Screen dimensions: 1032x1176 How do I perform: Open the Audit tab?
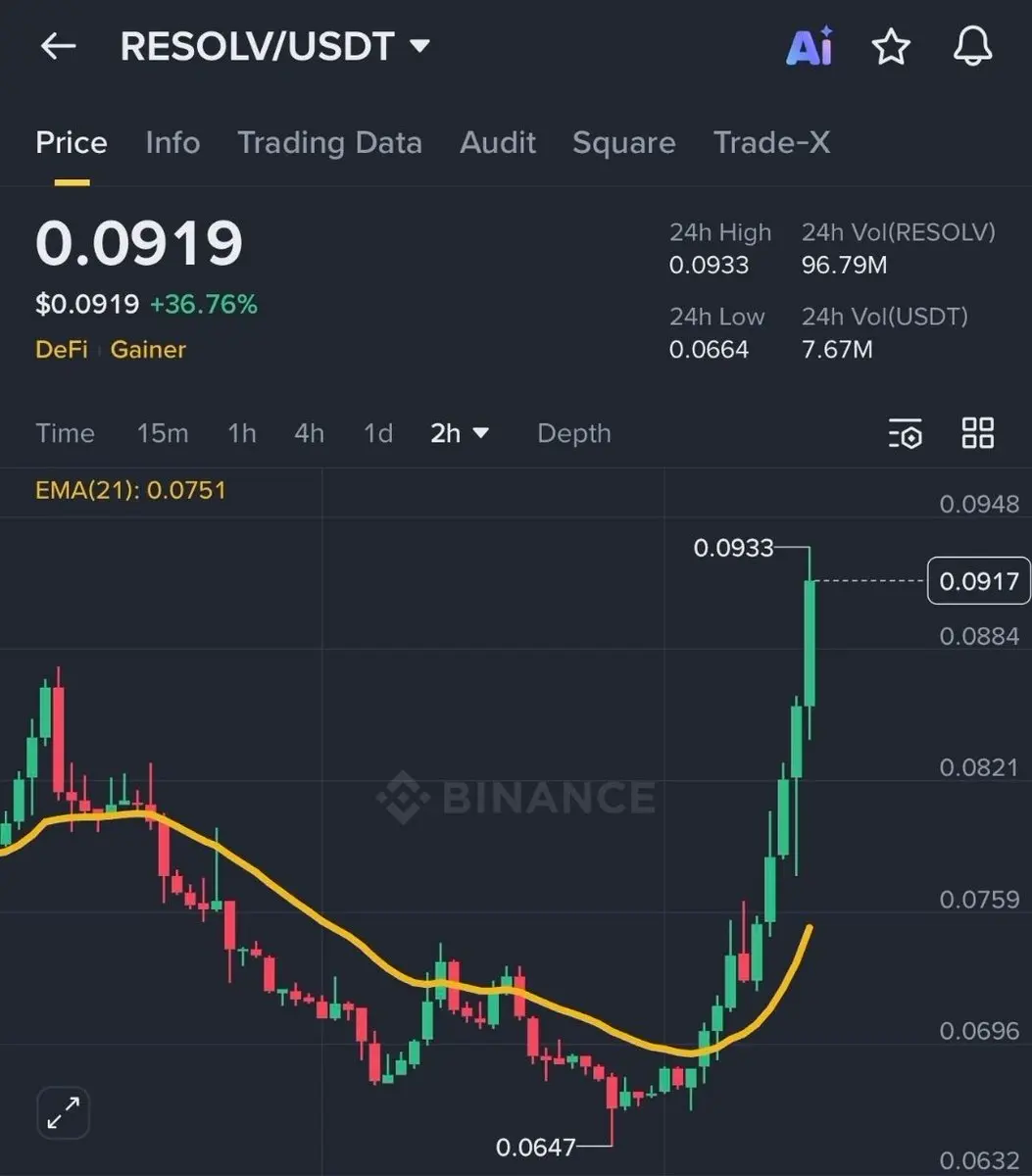pos(498,143)
